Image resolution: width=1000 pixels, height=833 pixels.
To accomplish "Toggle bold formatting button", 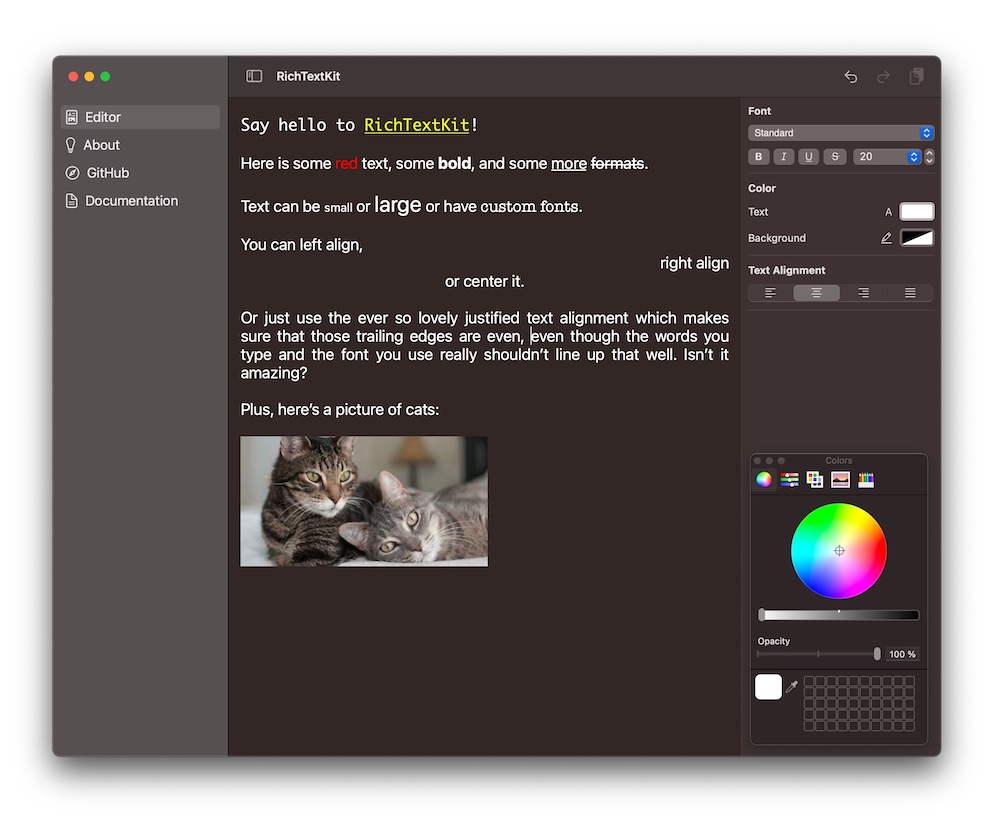I will point(758,157).
